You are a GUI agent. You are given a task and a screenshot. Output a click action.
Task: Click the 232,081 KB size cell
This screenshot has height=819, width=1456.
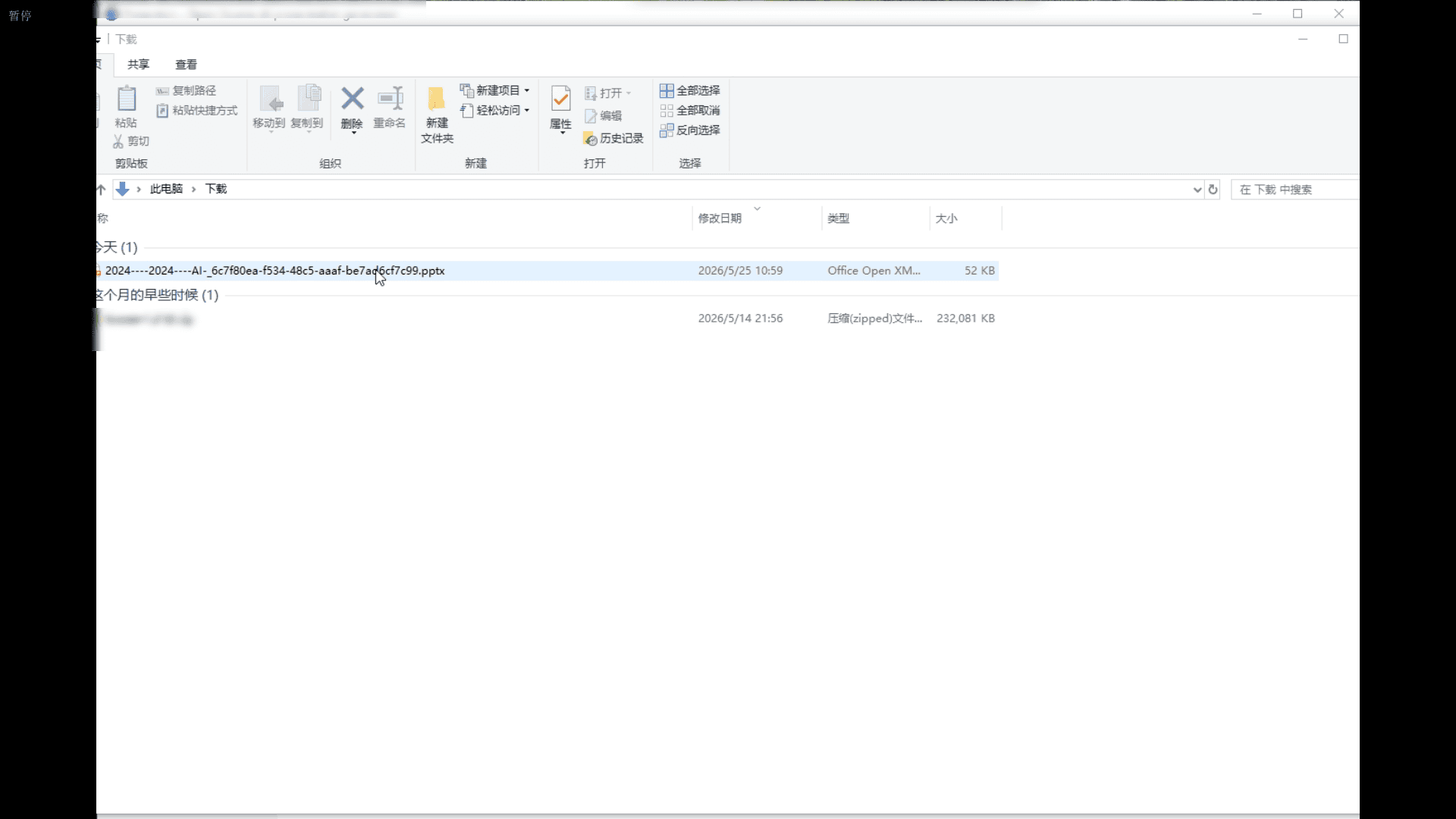pos(965,318)
